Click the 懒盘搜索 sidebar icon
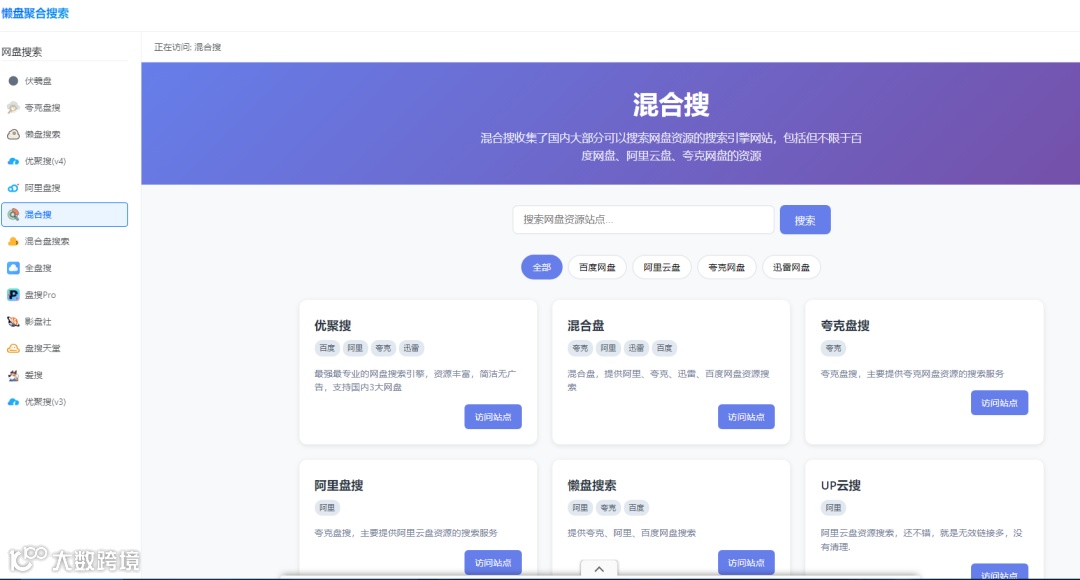This screenshot has width=1080, height=580. coord(13,134)
